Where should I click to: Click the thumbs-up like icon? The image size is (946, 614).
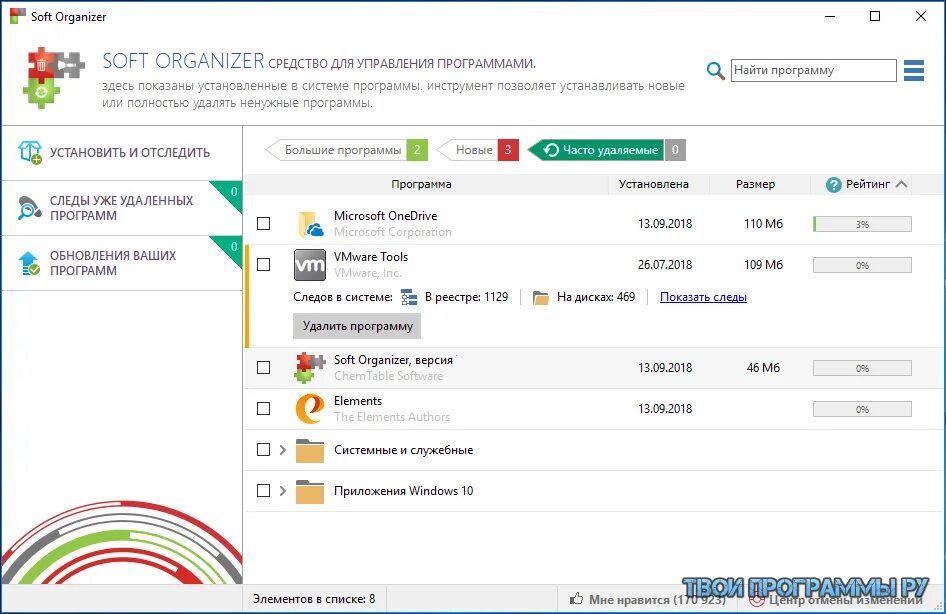pyautogui.click(x=577, y=599)
